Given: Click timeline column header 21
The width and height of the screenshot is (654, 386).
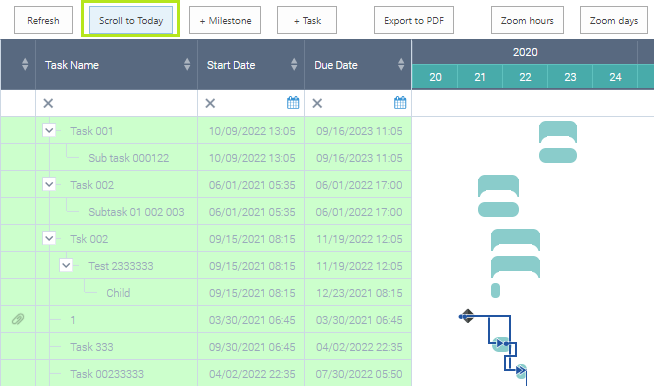Looking at the screenshot, I should (x=480, y=77).
